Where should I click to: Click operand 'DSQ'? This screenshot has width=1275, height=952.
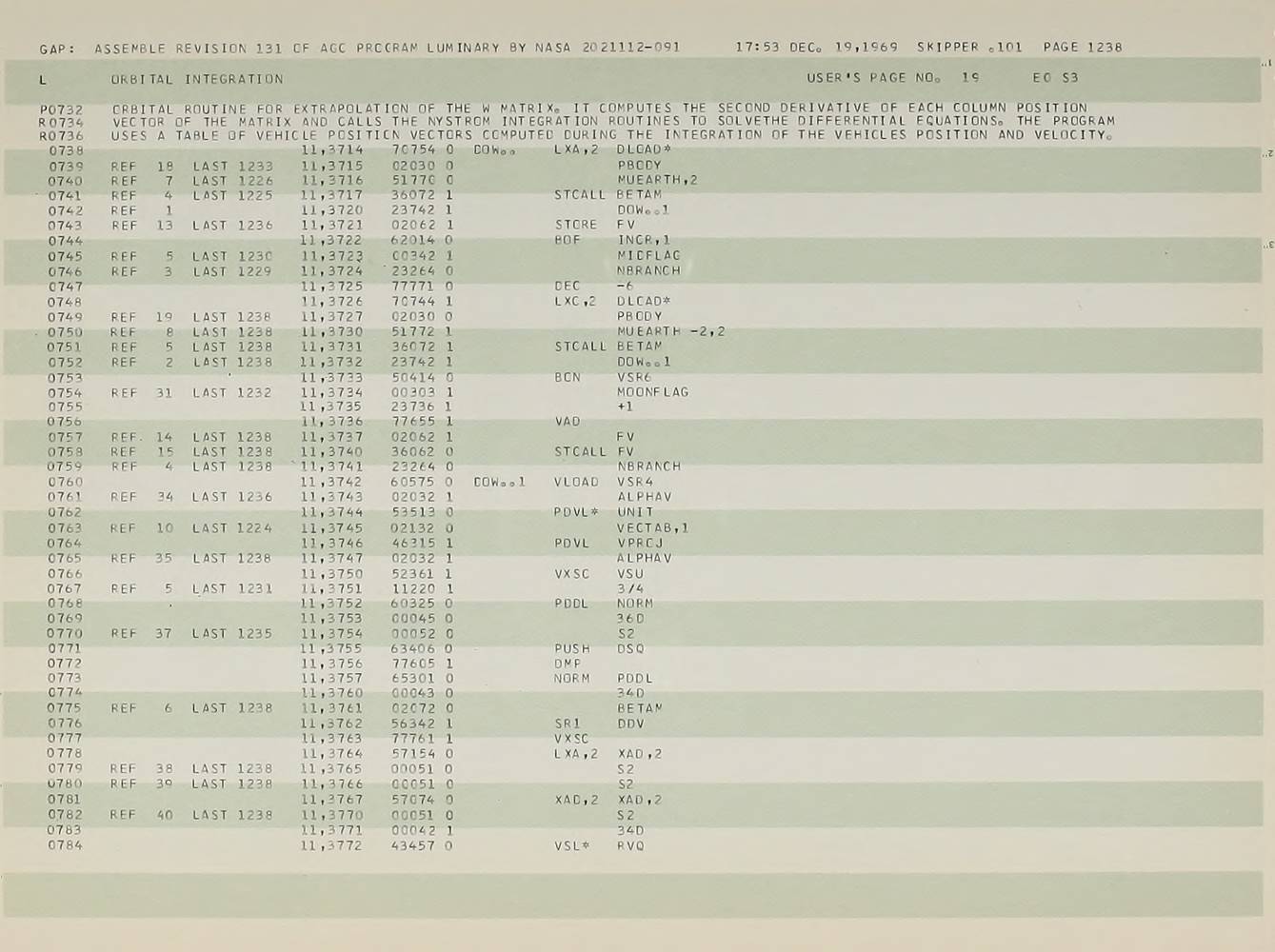pyautogui.click(x=630, y=649)
